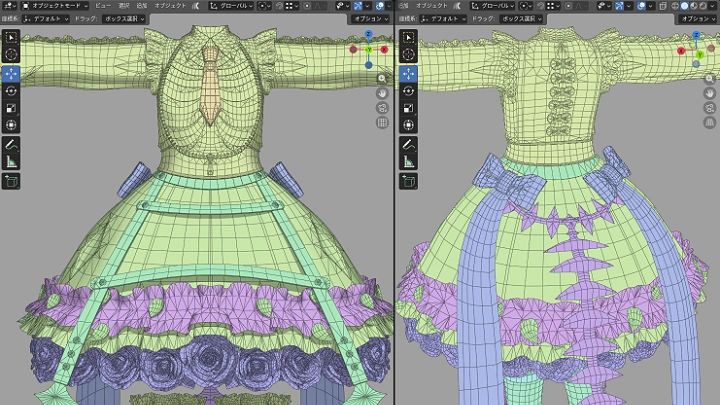720x405 pixels.
Task: Select the 3D cursor tool in the right viewport
Action: (x=409, y=54)
